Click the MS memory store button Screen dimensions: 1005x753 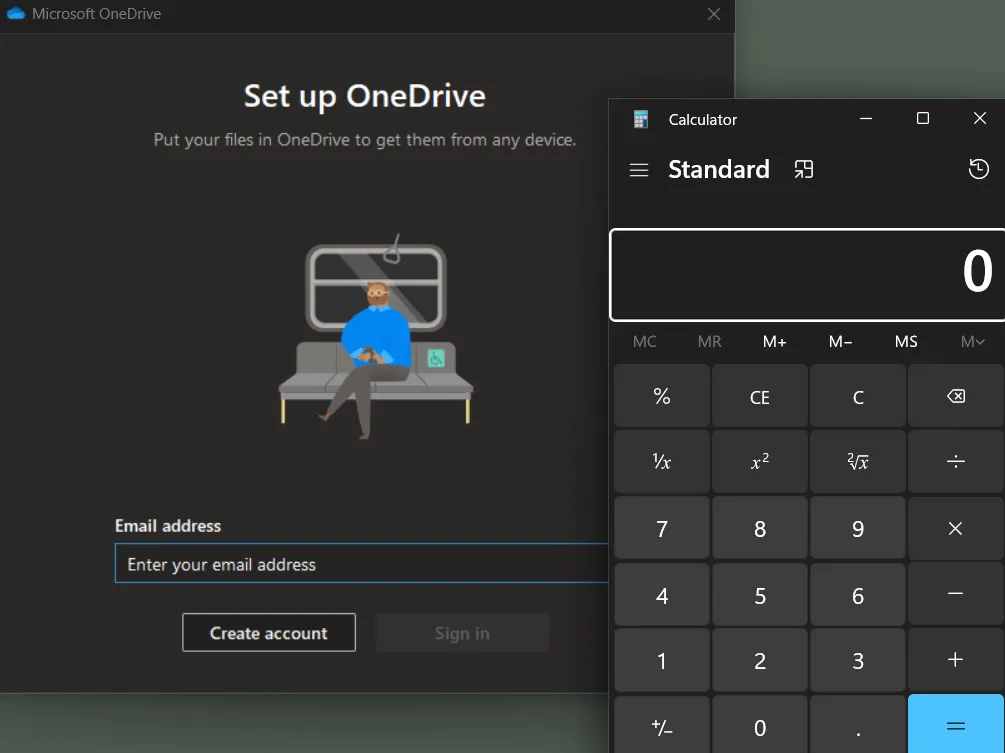click(906, 342)
